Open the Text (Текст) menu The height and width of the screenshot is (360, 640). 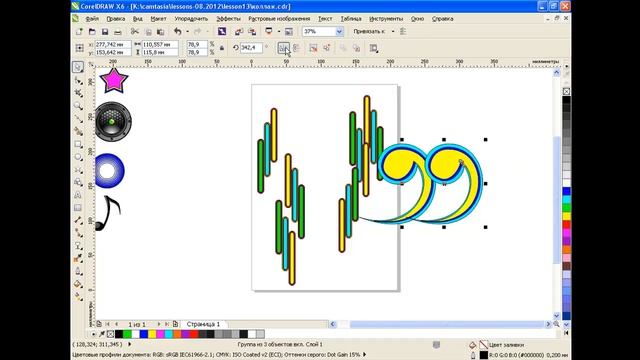pyautogui.click(x=325, y=19)
